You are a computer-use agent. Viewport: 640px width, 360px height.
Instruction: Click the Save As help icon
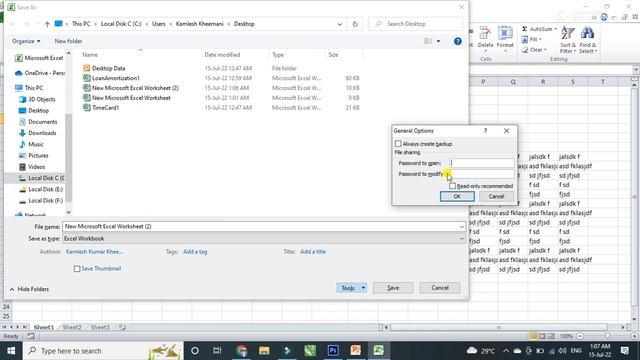458,41
